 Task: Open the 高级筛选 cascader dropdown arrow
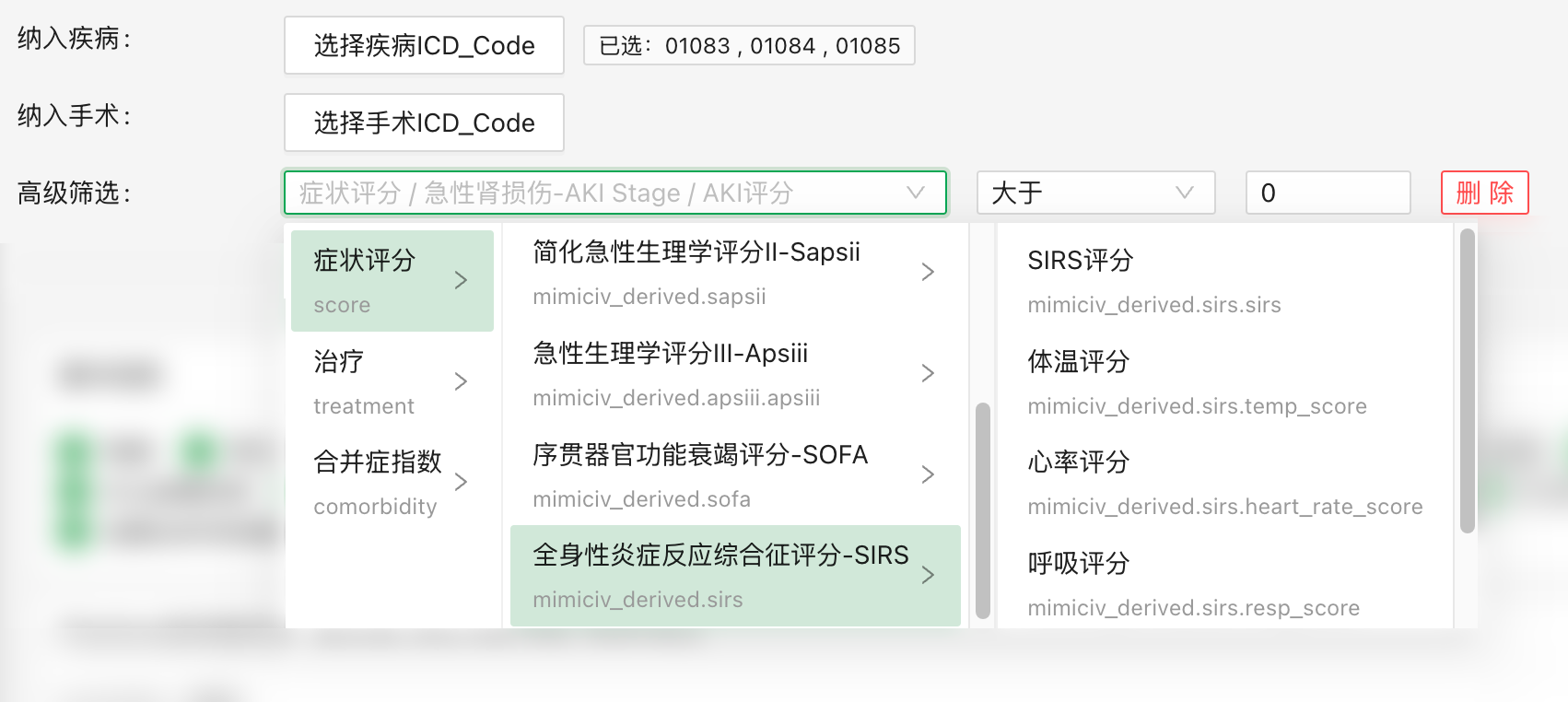(x=915, y=193)
